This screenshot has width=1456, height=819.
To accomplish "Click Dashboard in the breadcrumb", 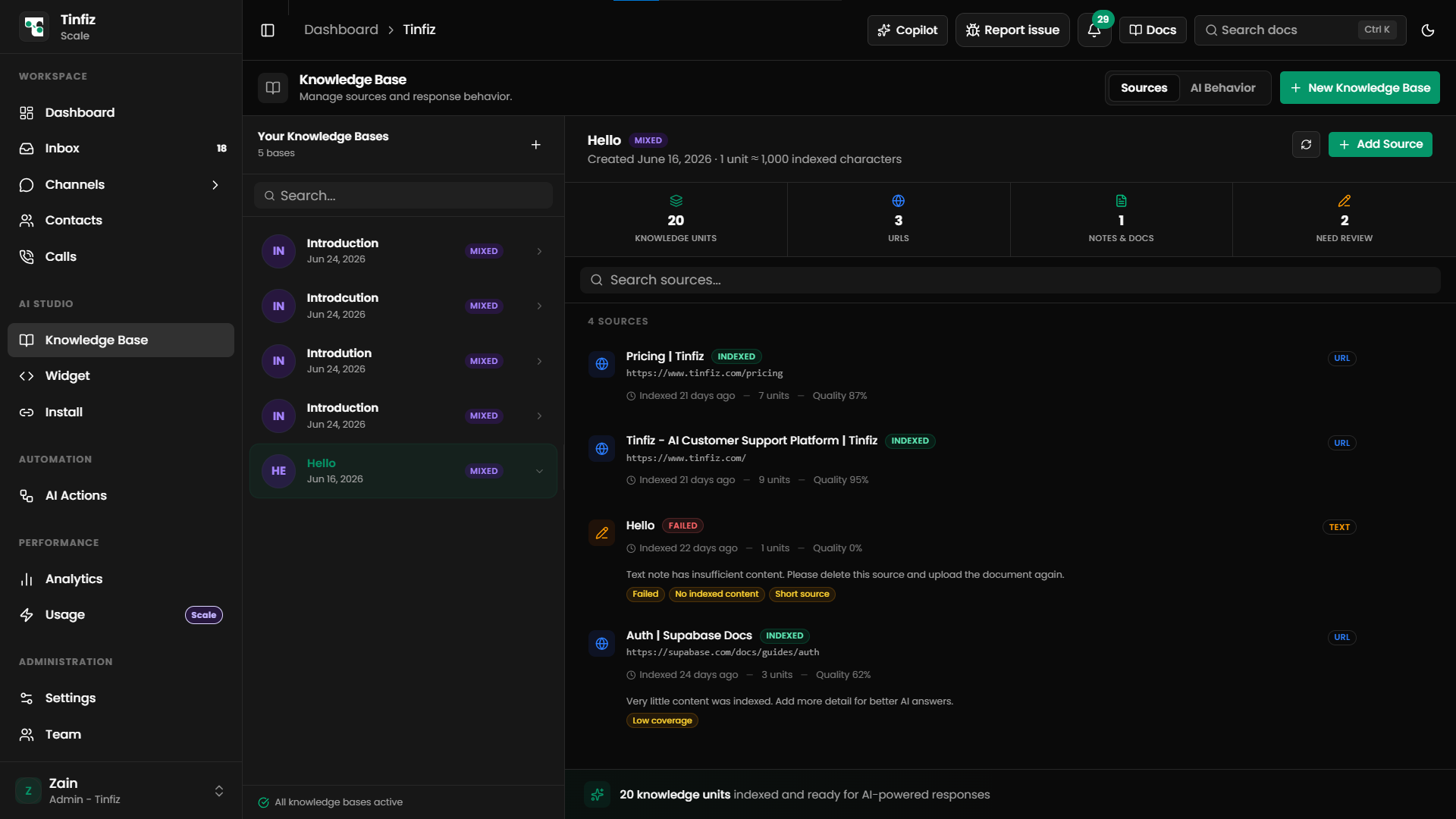I will (341, 30).
